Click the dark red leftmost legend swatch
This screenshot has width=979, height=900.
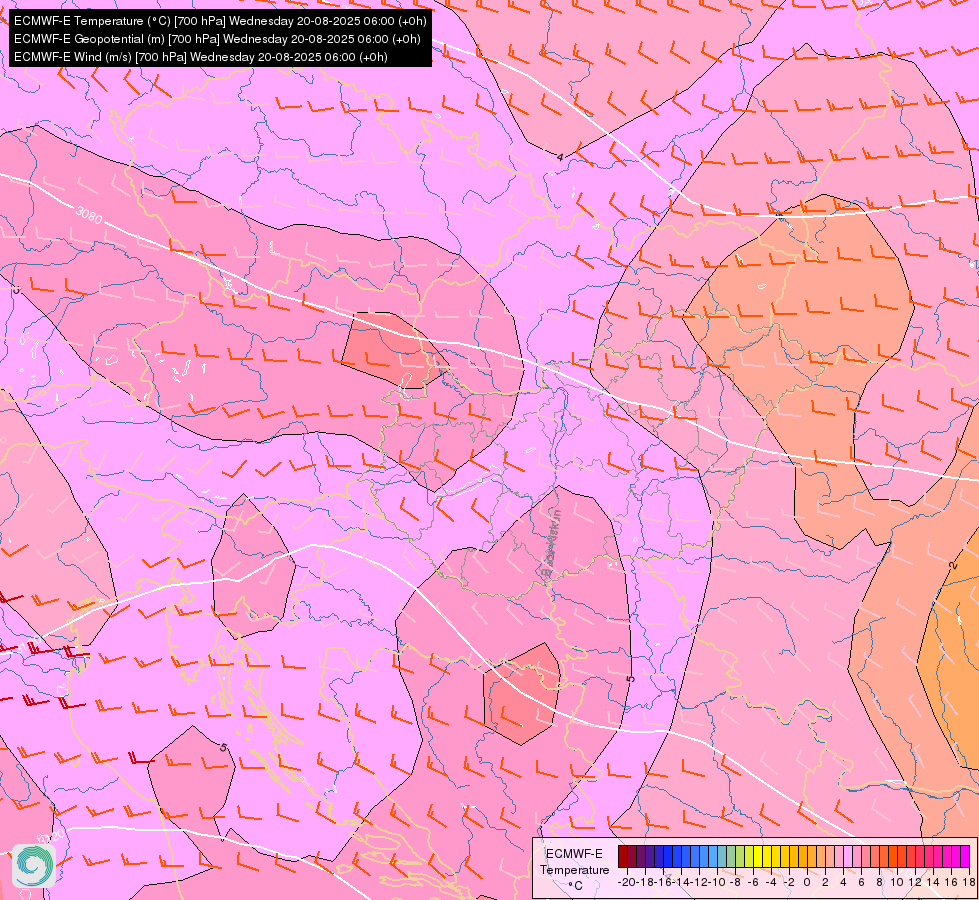pyautogui.click(x=623, y=856)
